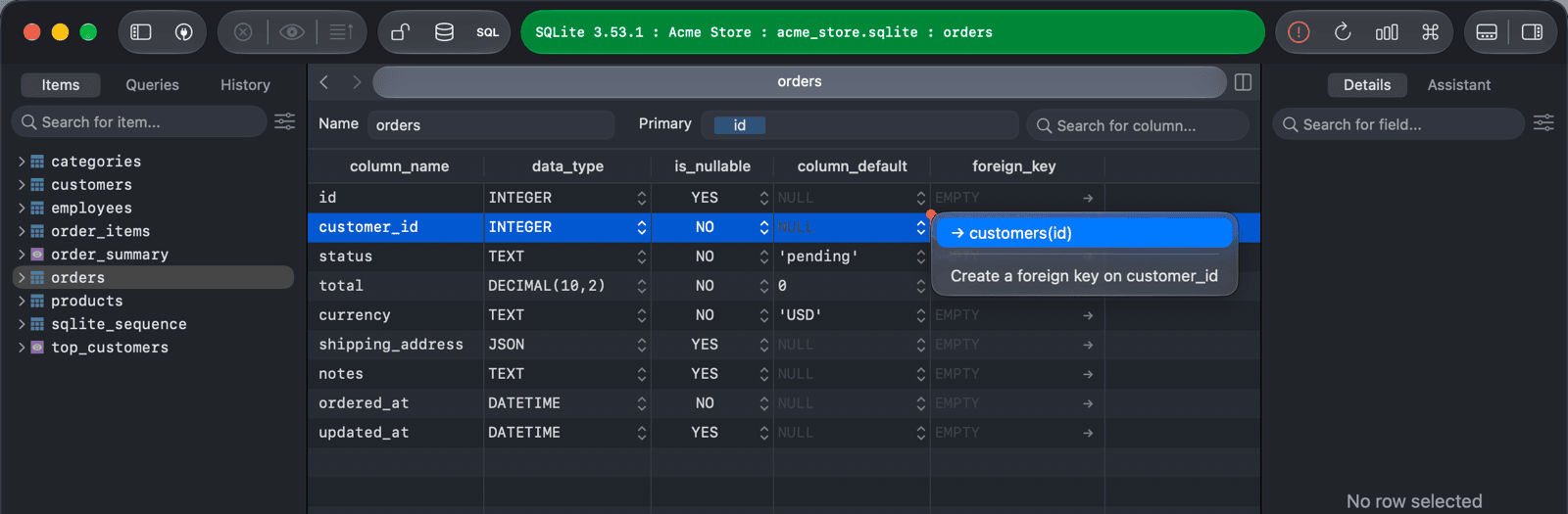Viewport: 1568px width, 514px height.
Task: Click the foreign key arrow for ordered_at row
Action: click(1088, 403)
